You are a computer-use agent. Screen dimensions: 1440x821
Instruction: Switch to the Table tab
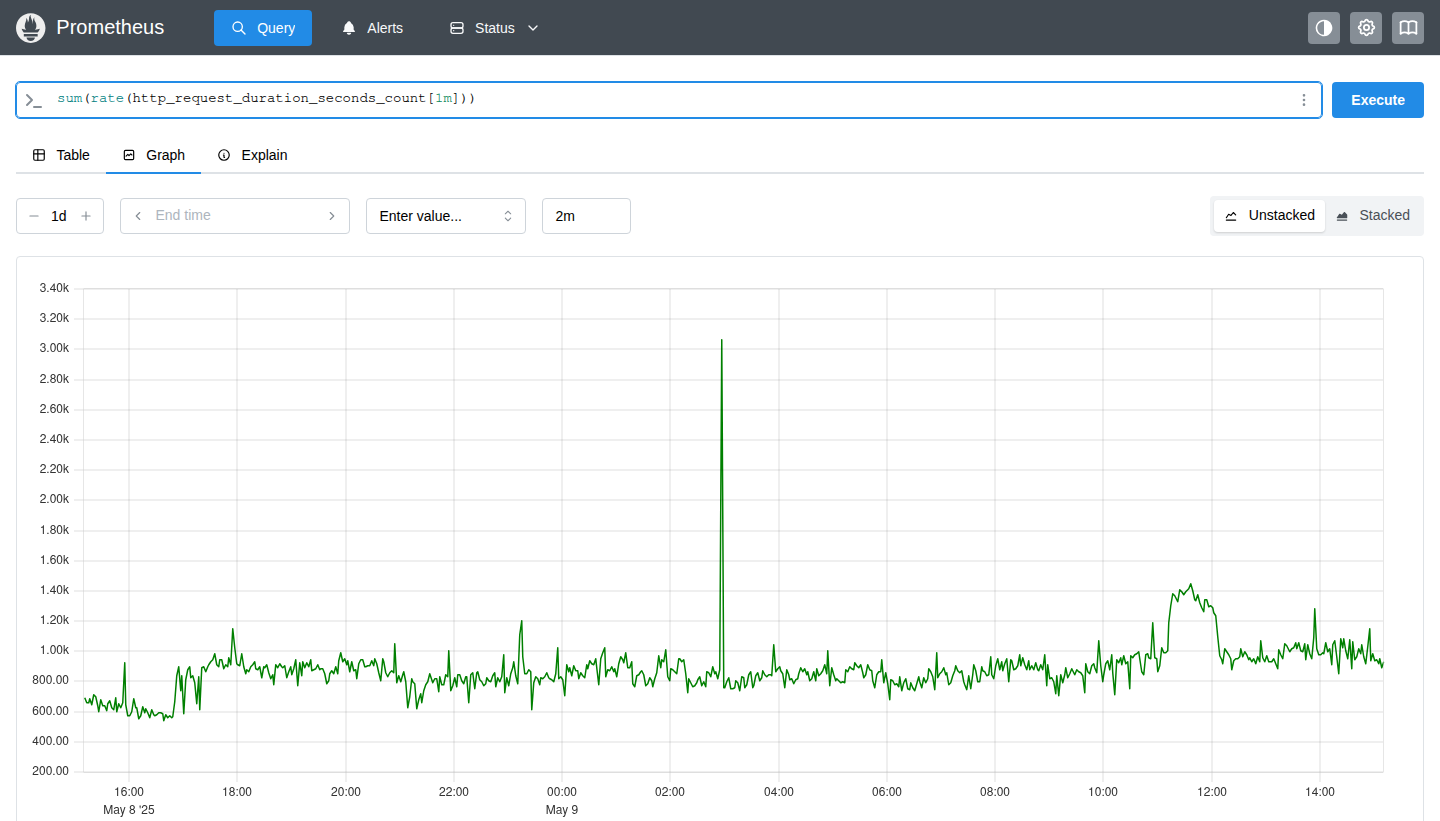[x=61, y=155]
